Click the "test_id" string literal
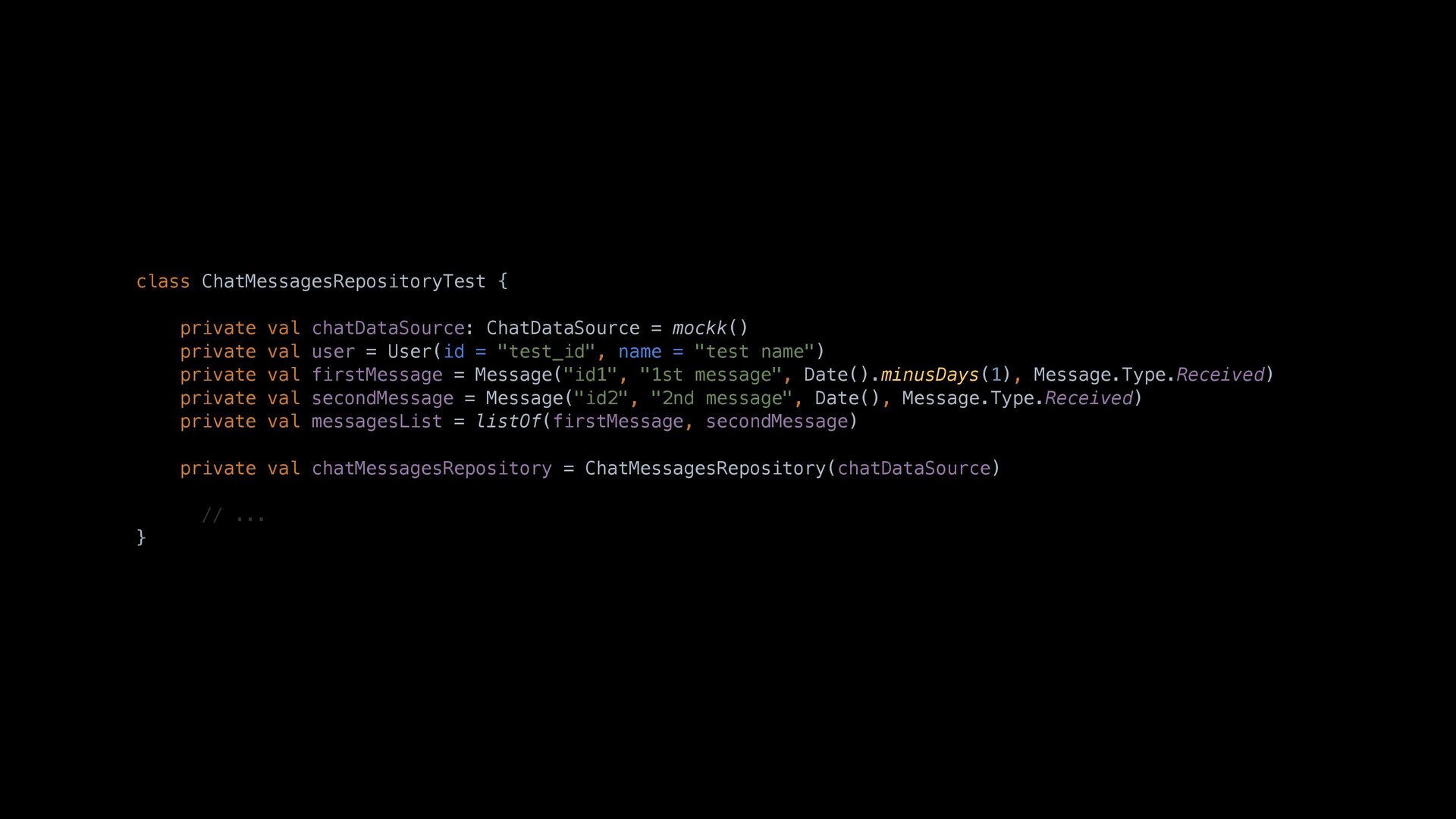 point(546,352)
